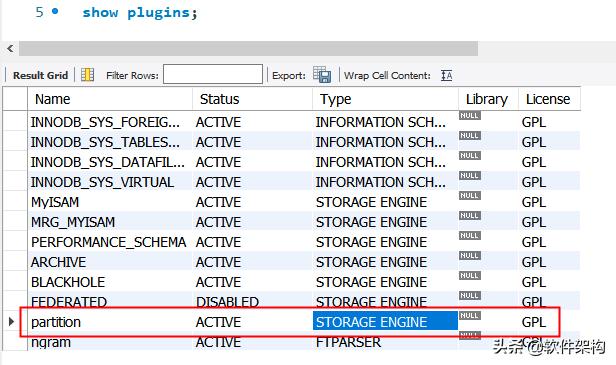This screenshot has height=365, width=616.
Task: Select the PERFORMANCE_SCHEMA name cell
Action: 110,242
